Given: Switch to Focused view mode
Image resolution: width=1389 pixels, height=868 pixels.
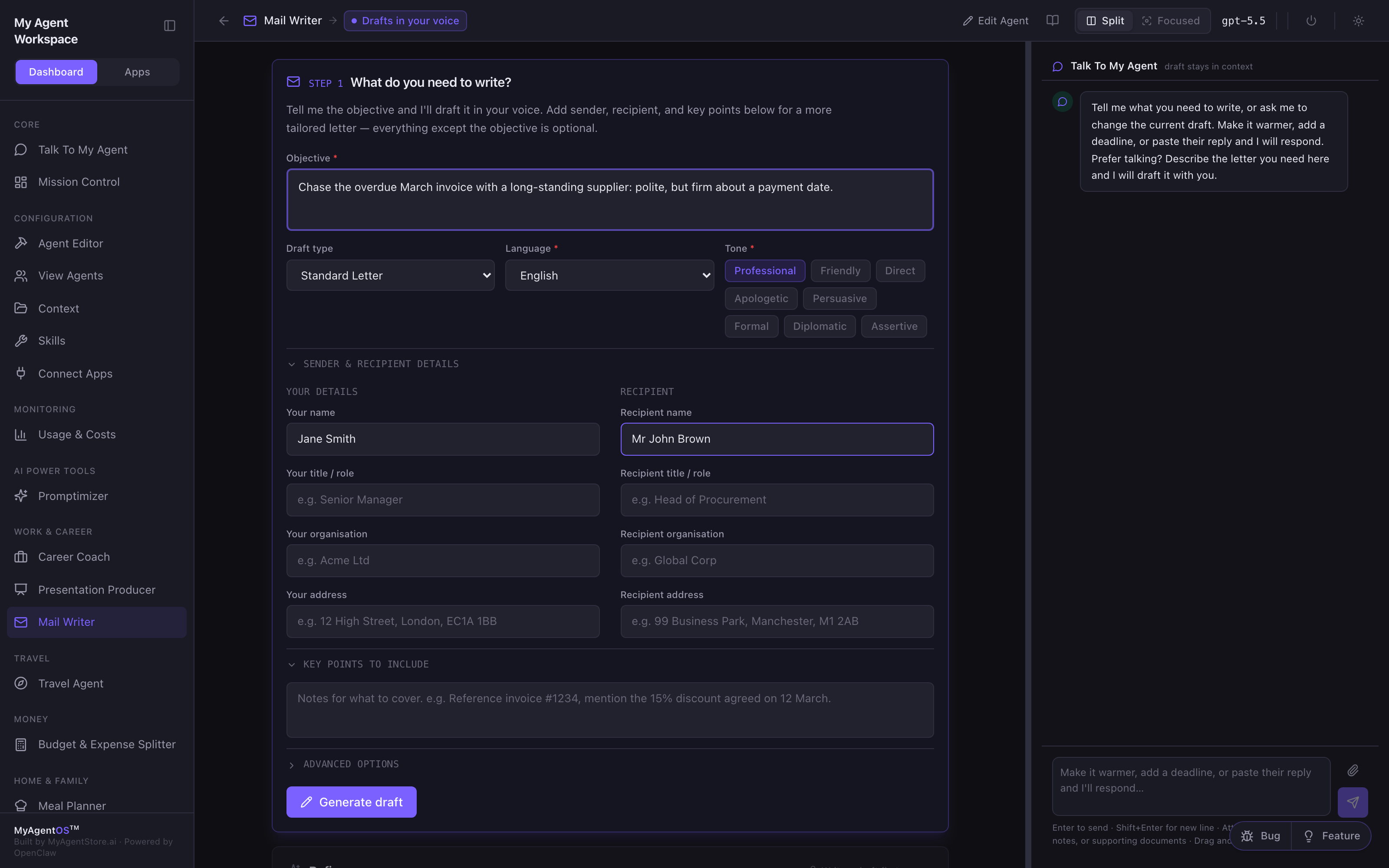Looking at the screenshot, I should tap(1170, 21).
